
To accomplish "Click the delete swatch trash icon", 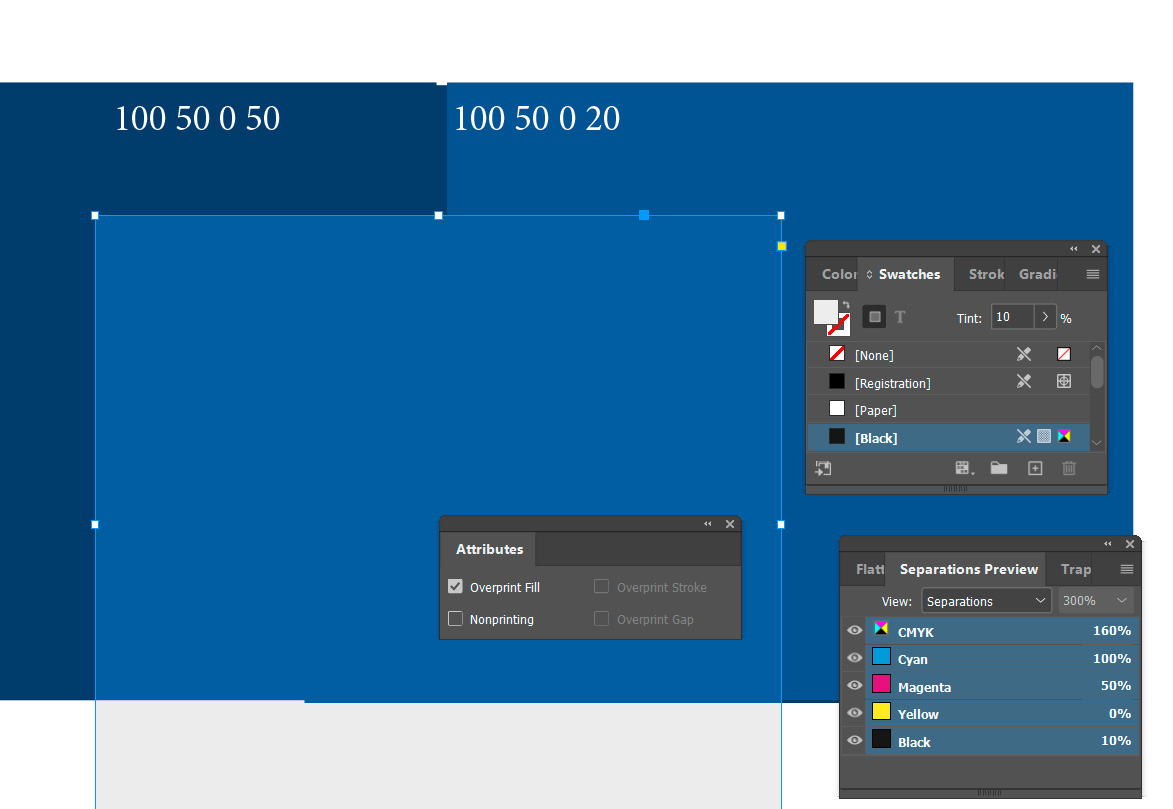I will click(x=1069, y=468).
